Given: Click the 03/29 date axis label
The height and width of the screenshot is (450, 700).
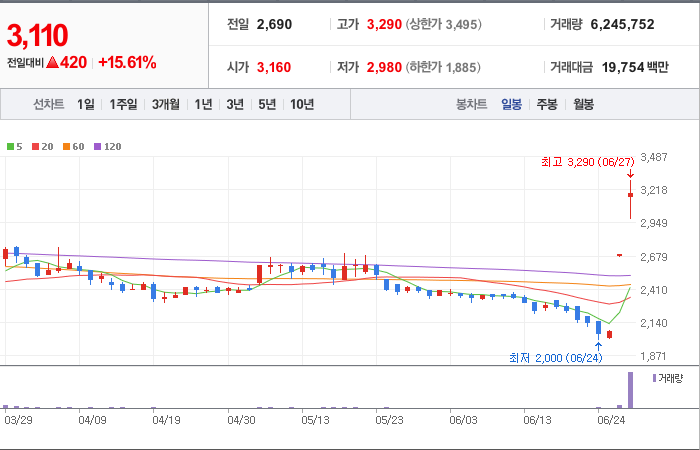Looking at the screenshot, I should (17, 421).
